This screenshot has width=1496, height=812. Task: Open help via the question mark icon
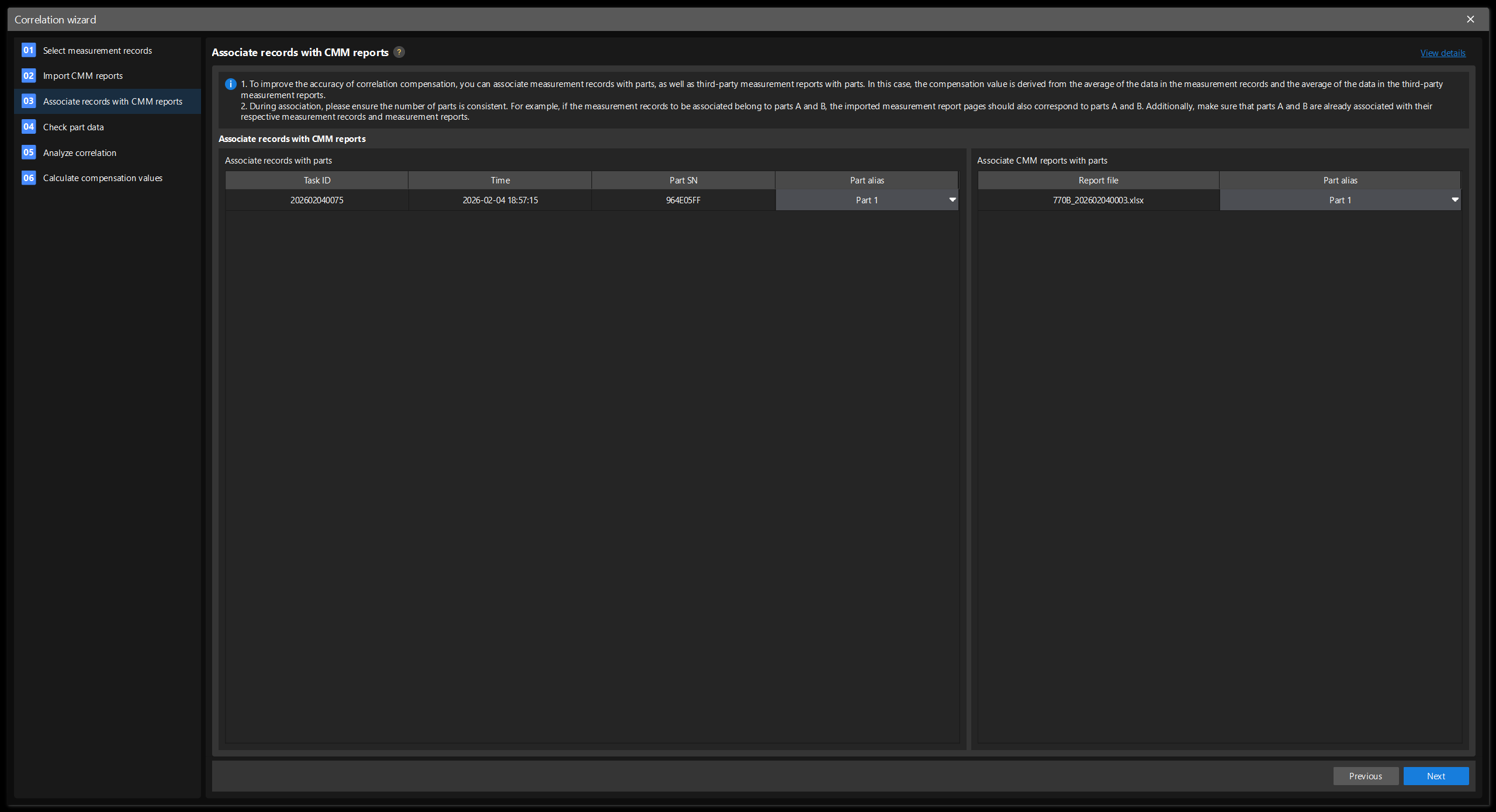pos(399,52)
